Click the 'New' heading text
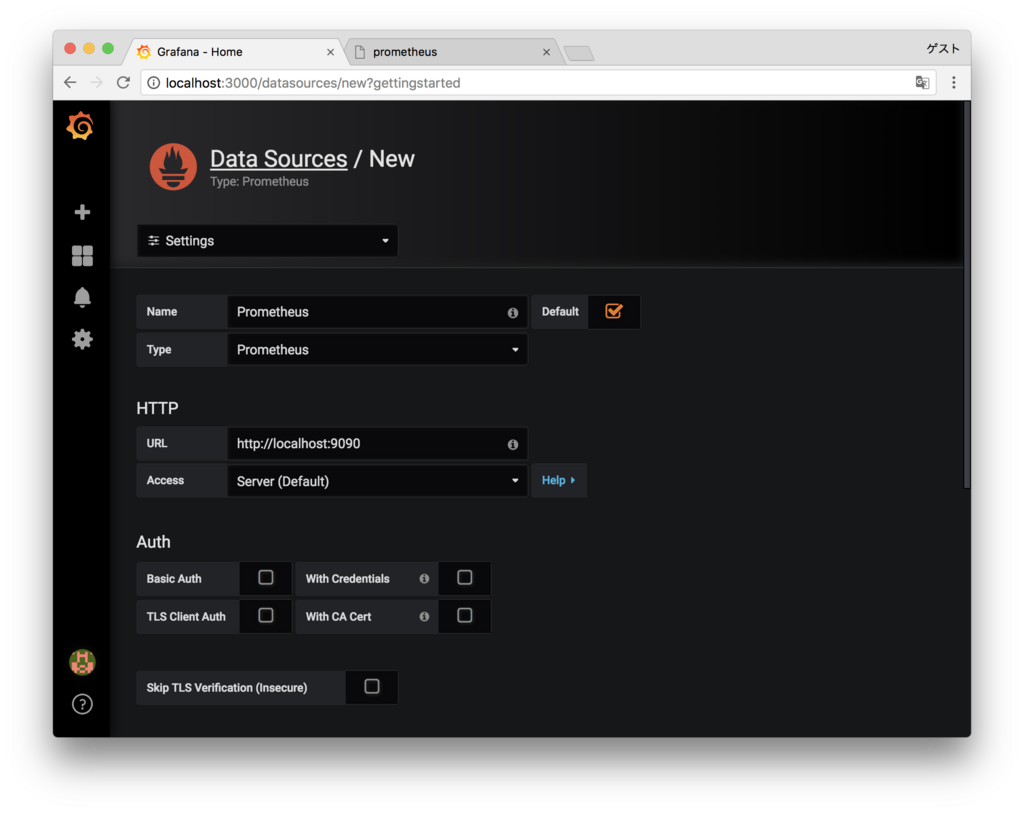This screenshot has width=1024, height=813. tap(392, 159)
